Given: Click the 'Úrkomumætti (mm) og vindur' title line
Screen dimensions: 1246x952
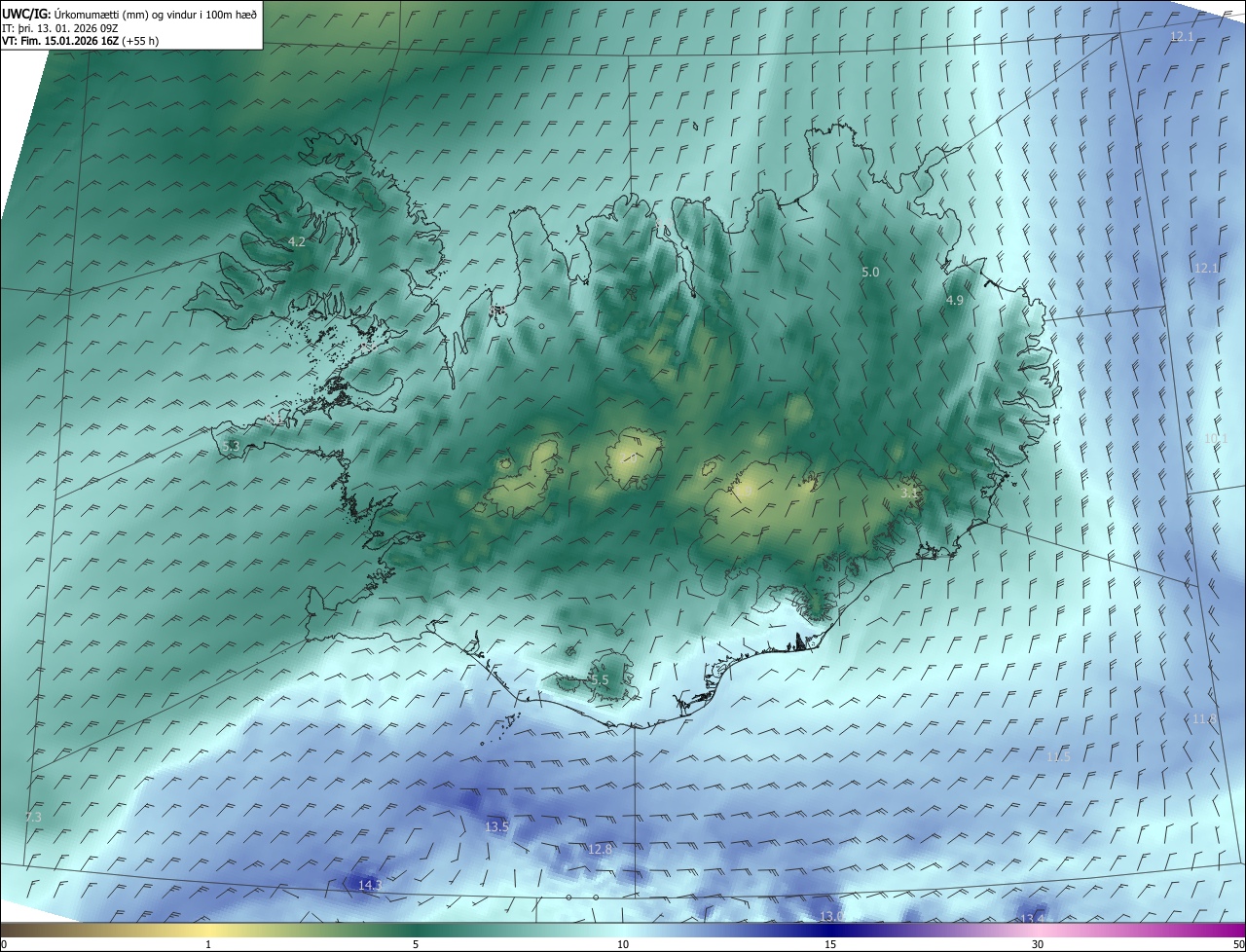Looking at the screenshot, I should tap(129, 14).
